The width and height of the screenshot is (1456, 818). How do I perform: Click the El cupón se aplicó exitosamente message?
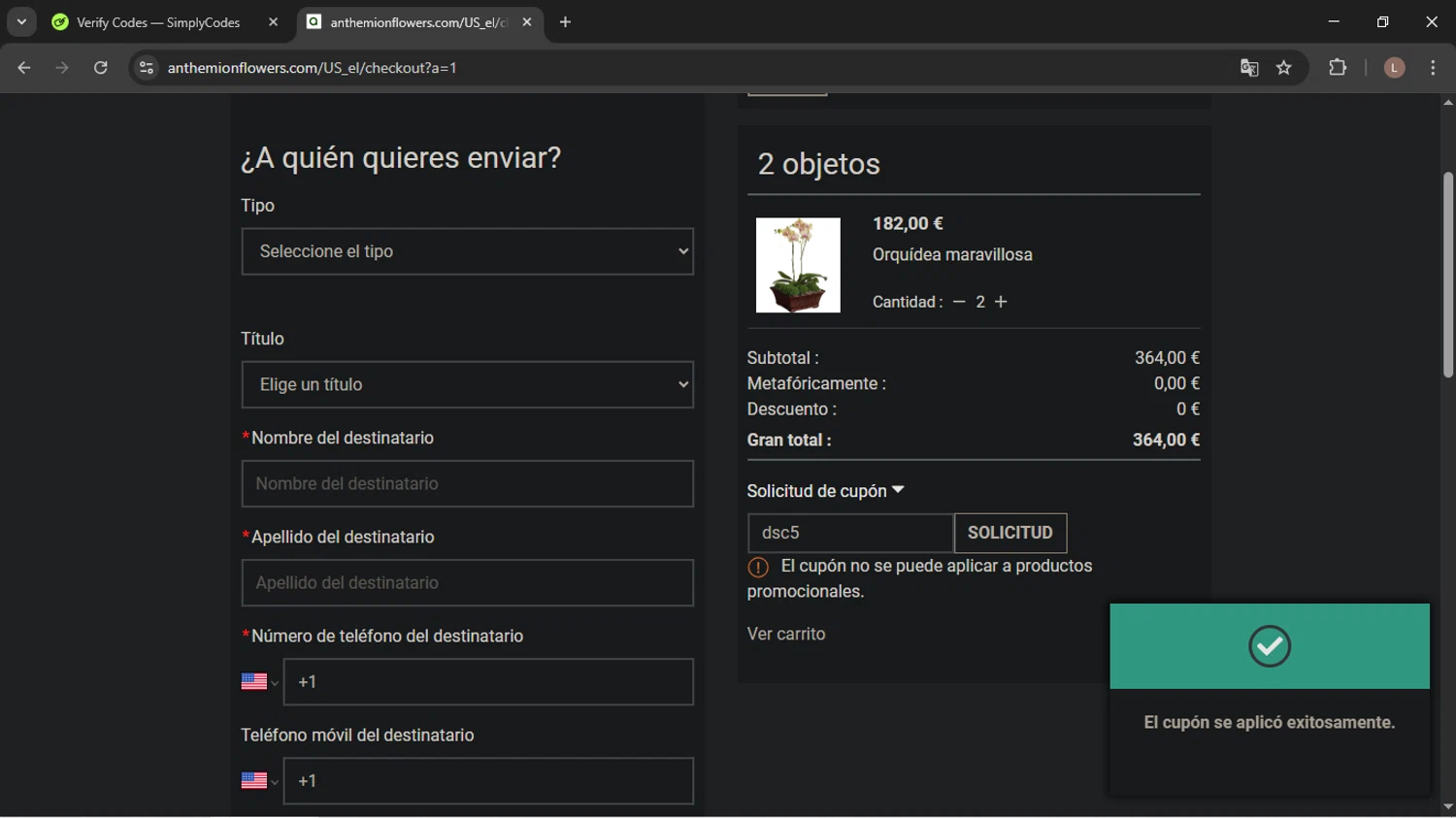coord(1270,723)
